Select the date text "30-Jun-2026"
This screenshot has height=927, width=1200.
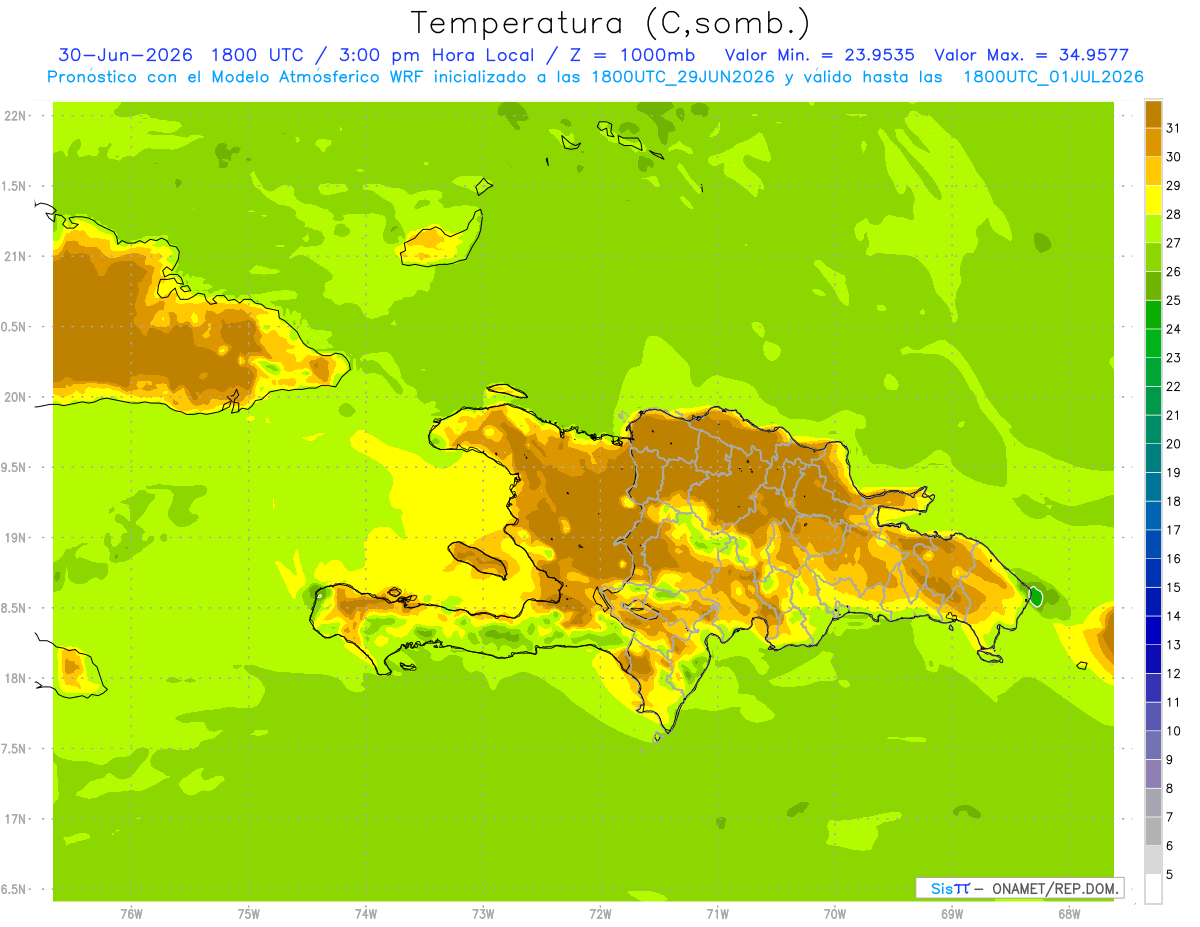pos(126,55)
